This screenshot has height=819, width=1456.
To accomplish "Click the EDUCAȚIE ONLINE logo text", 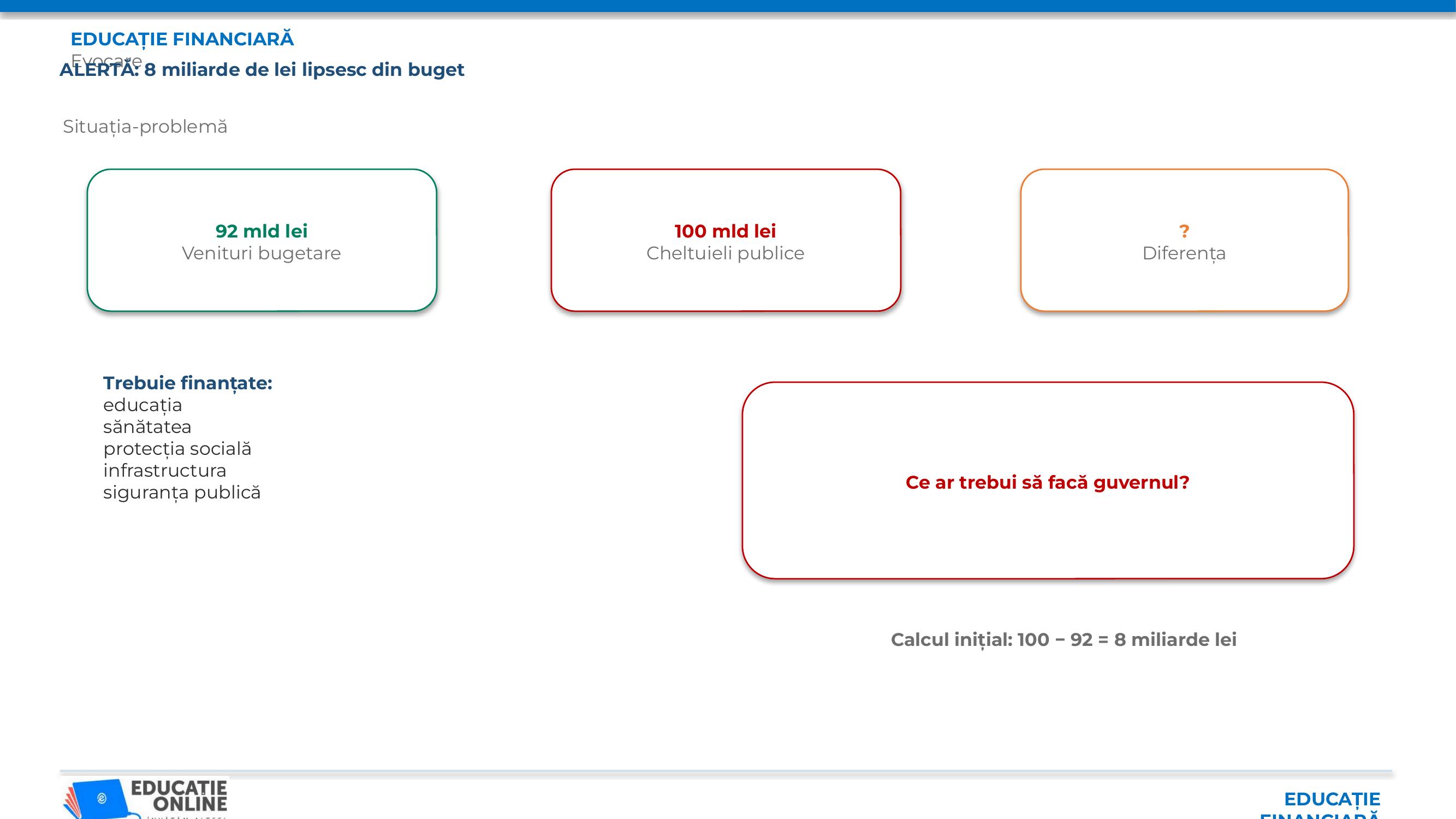I will pyautogui.click(x=179, y=796).
